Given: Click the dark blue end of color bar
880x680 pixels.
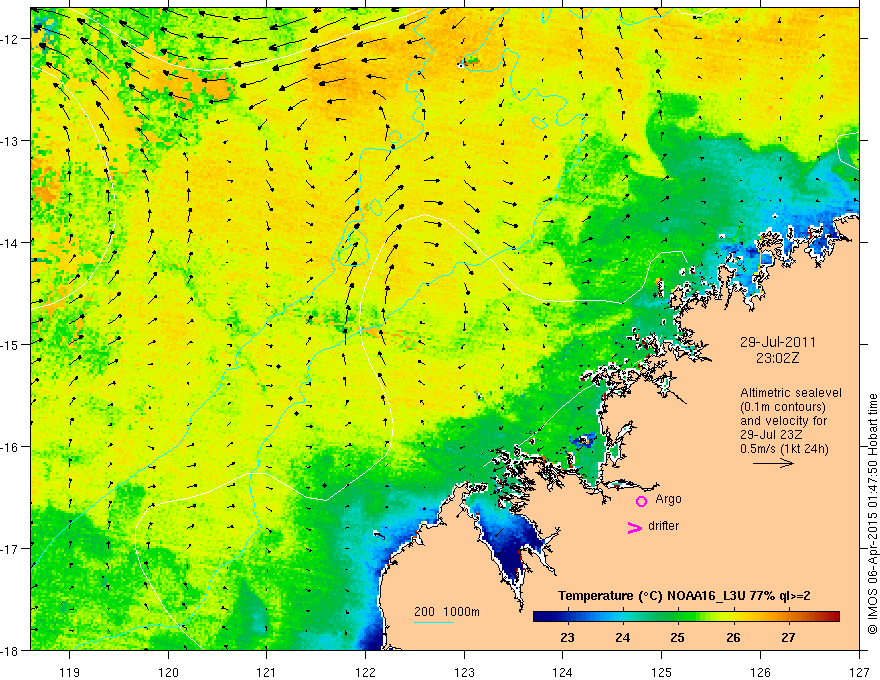Looking at the screenshot, I should (540, 616).
